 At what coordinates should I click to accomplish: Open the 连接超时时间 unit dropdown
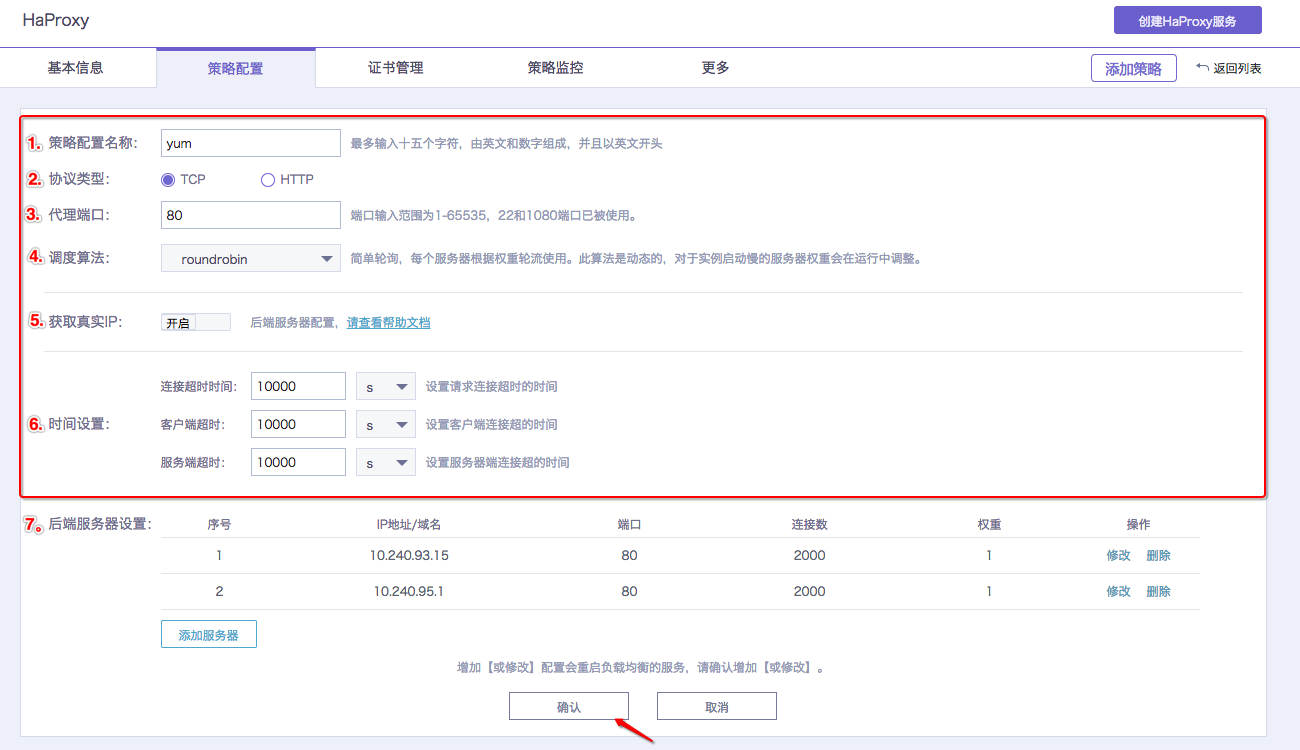386,386
